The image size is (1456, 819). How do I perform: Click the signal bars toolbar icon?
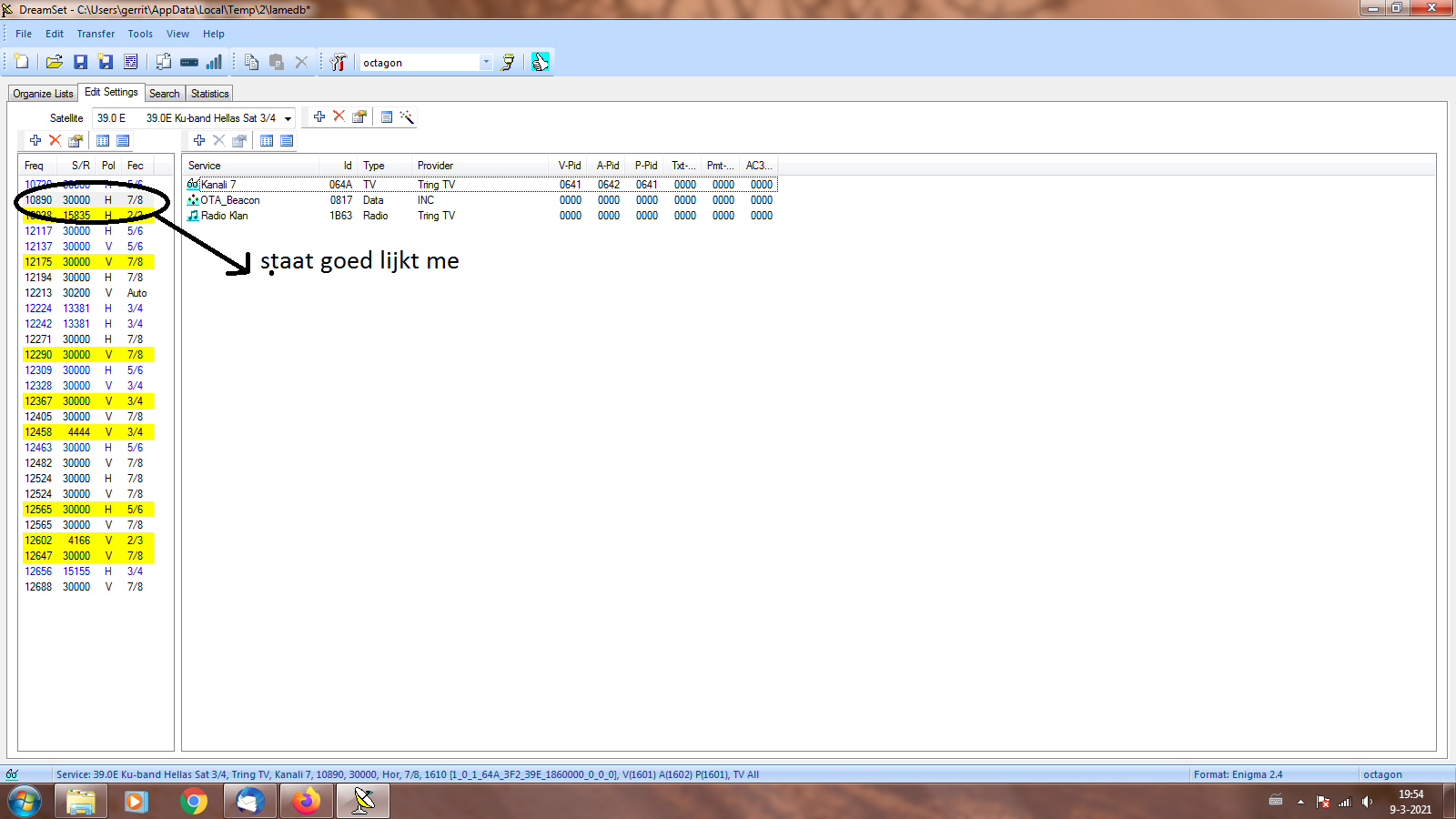214,62
